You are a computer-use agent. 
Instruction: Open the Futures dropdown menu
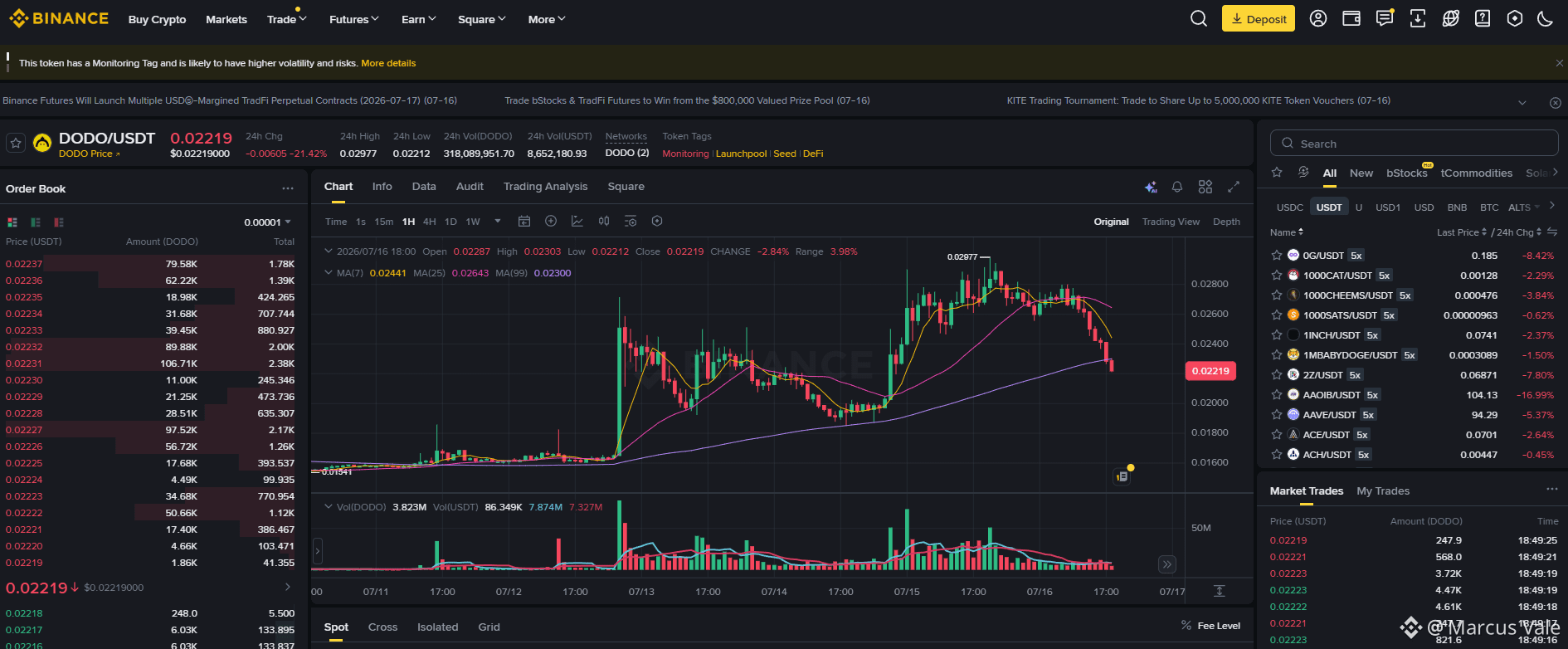pyautogui.click(x=353, y=19)
